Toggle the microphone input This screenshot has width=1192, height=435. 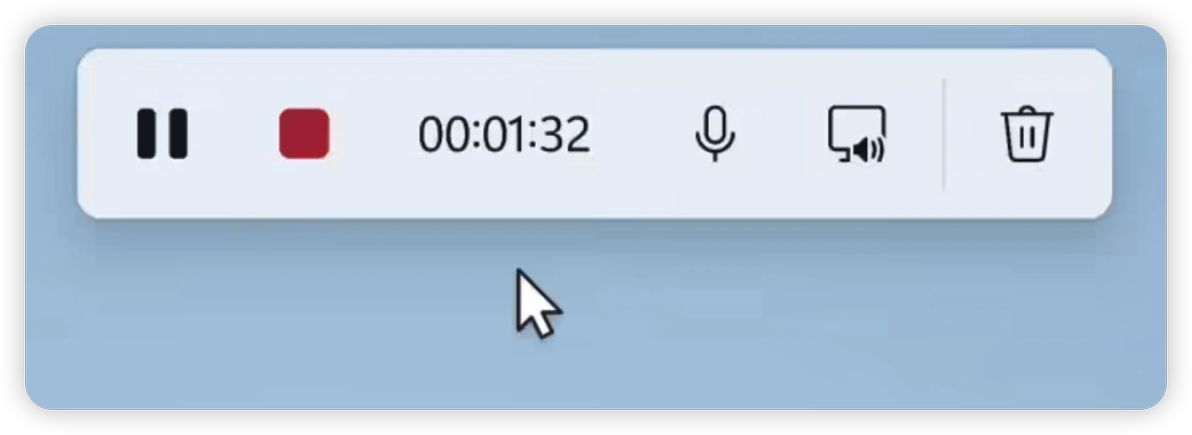pos(715,134)
